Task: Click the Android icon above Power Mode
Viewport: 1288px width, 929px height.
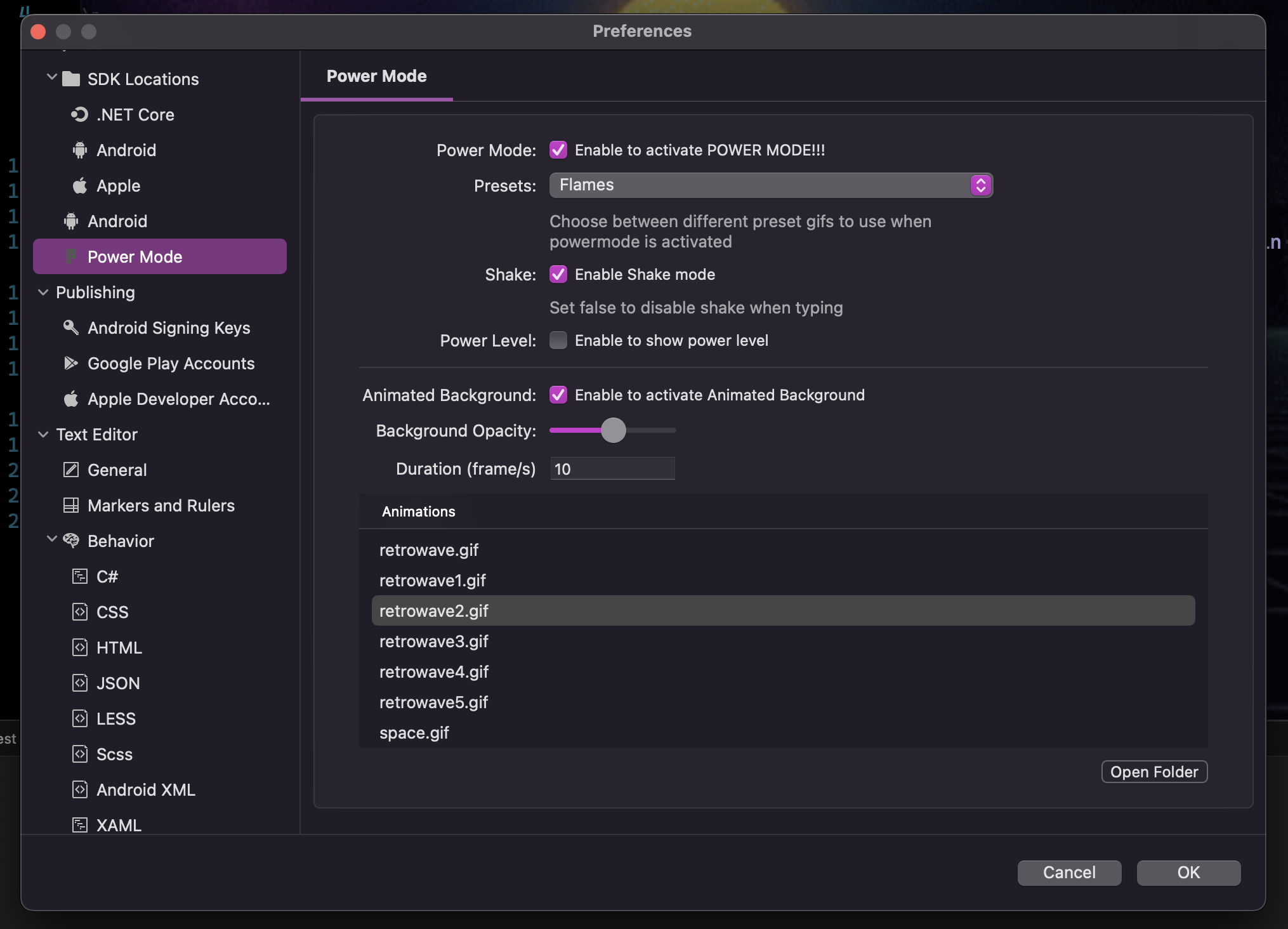Action: coord(71,221)
